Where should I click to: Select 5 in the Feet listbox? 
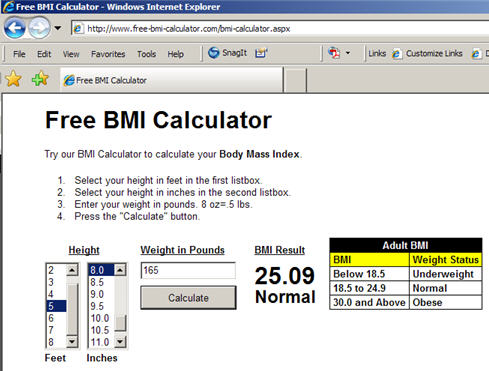pyautogui.click(x=56, y=306)
